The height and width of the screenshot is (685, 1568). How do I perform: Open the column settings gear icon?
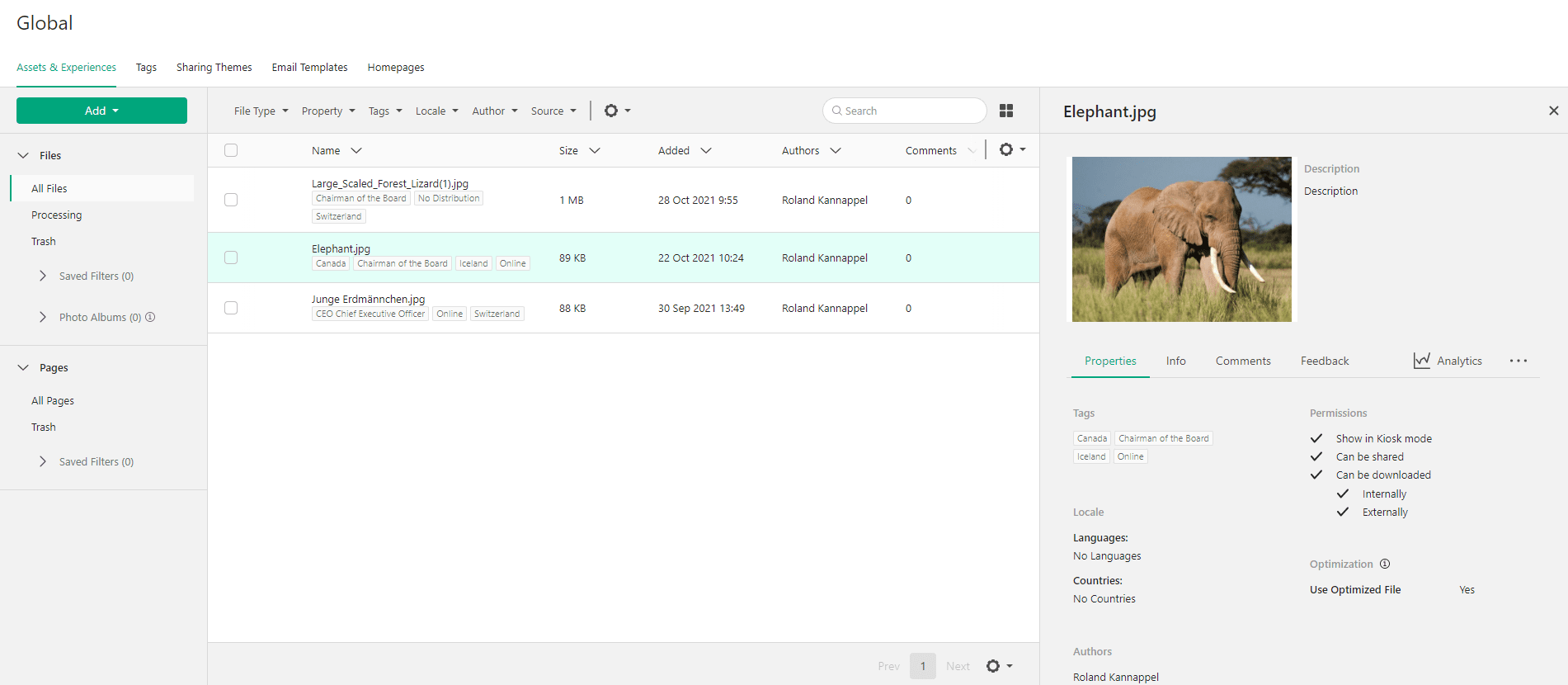(x=1011, y=149)
